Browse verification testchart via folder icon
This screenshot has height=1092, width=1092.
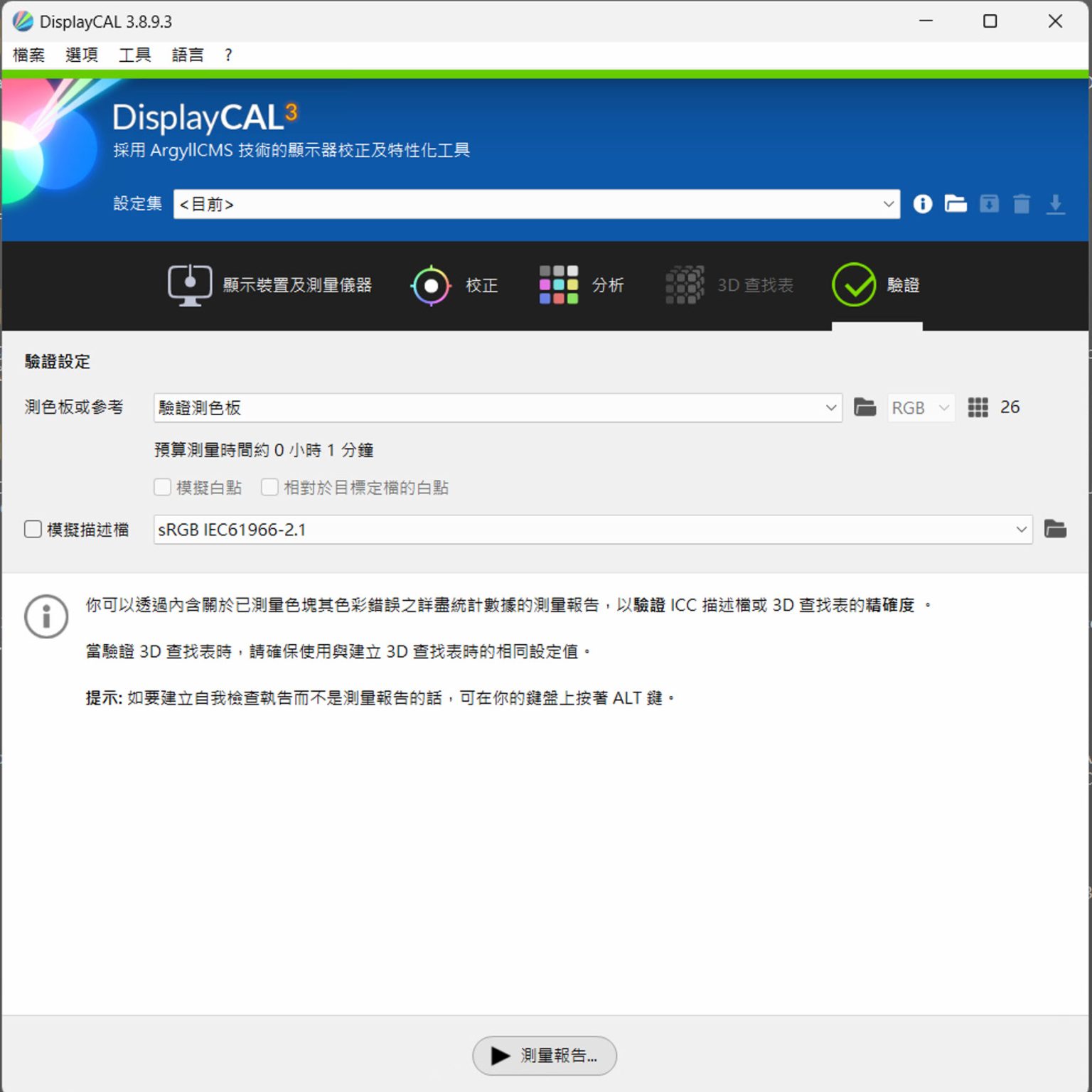(x=864, y=407)
